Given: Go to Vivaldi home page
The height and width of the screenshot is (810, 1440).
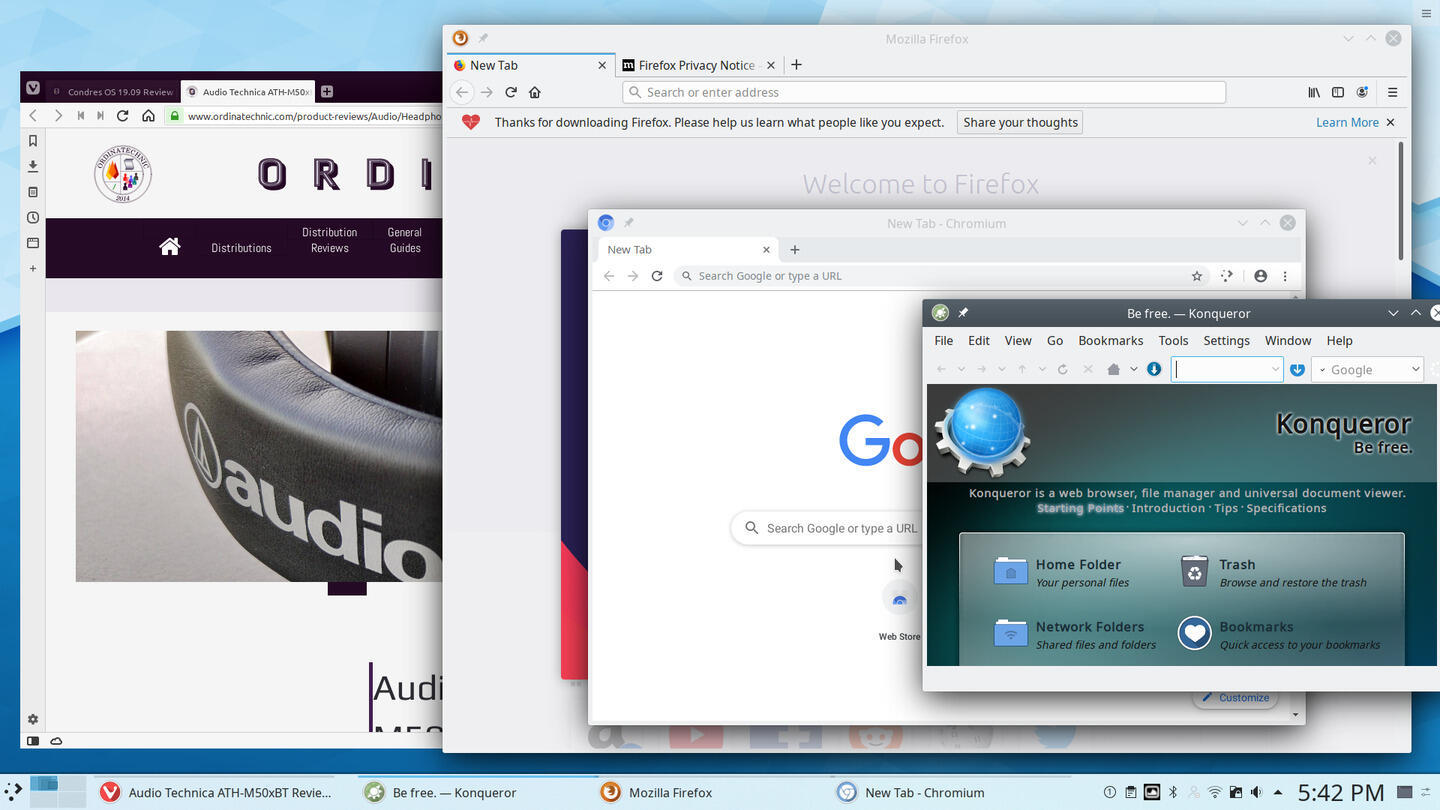Looking at the screenshot, I should [x=148, y=116].
